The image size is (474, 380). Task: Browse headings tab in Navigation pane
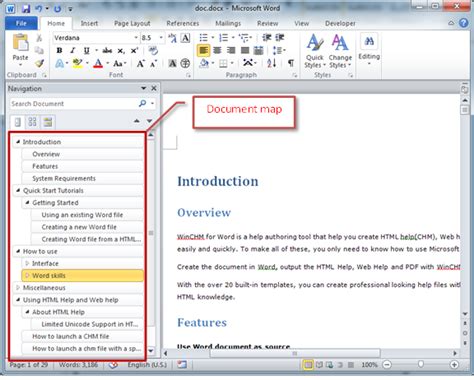point(18,122)
